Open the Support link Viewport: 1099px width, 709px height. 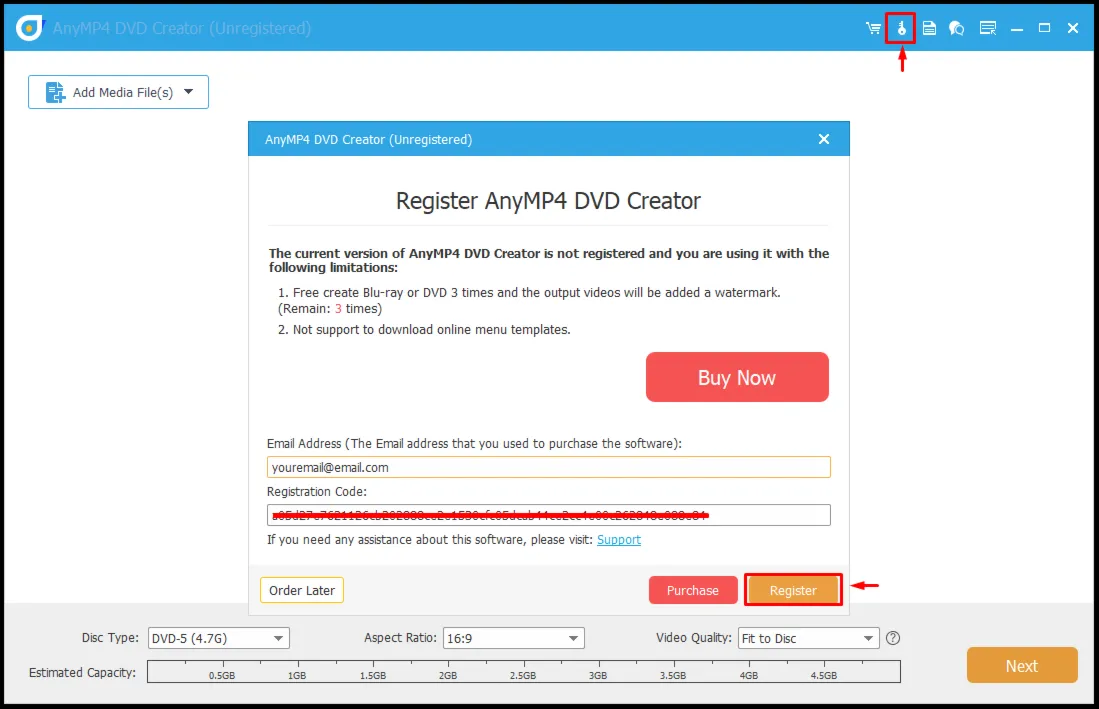pos(619,539)
